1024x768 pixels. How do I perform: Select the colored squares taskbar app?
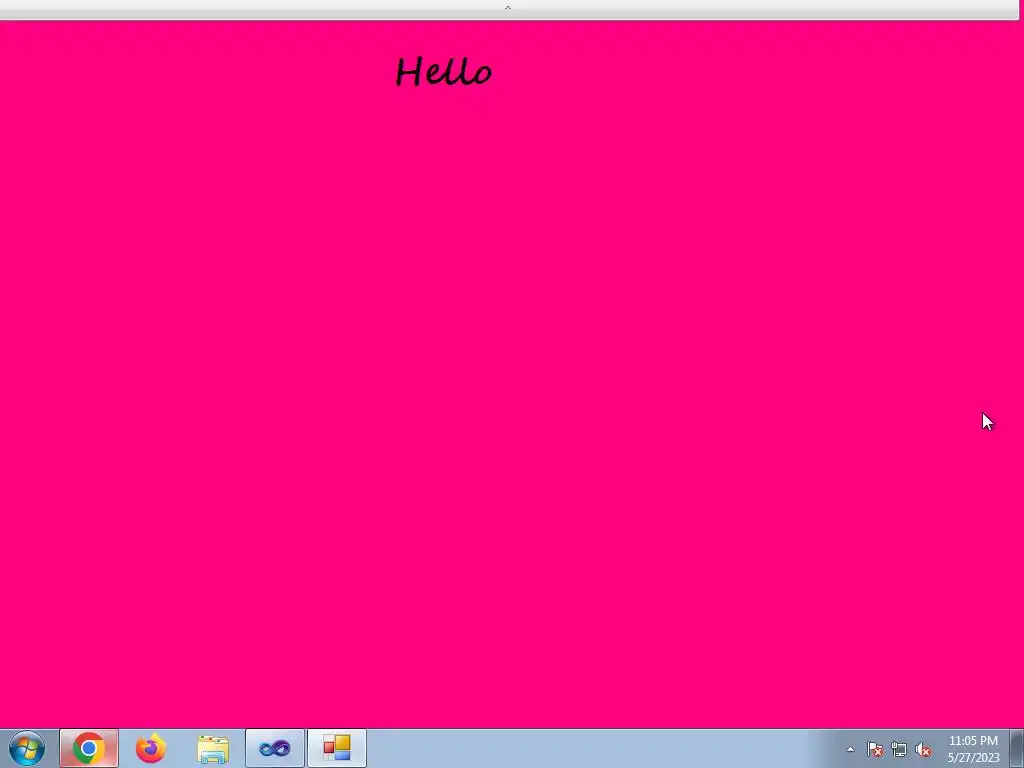[337, 748]
